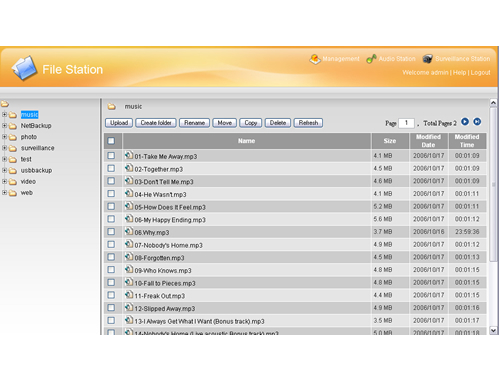Open the video folder in tree

(28, 182)
